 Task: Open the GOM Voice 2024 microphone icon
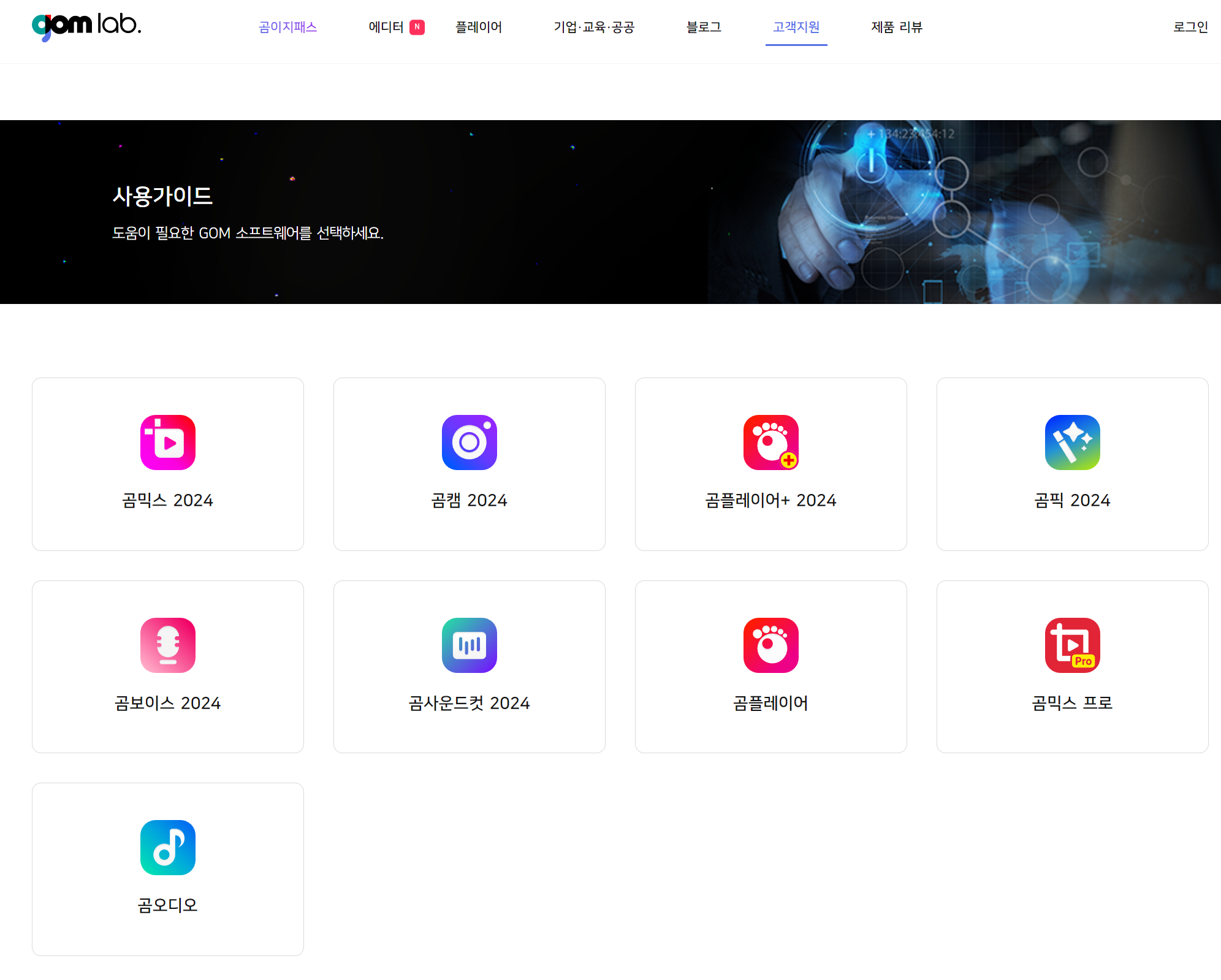click(167, 645)
